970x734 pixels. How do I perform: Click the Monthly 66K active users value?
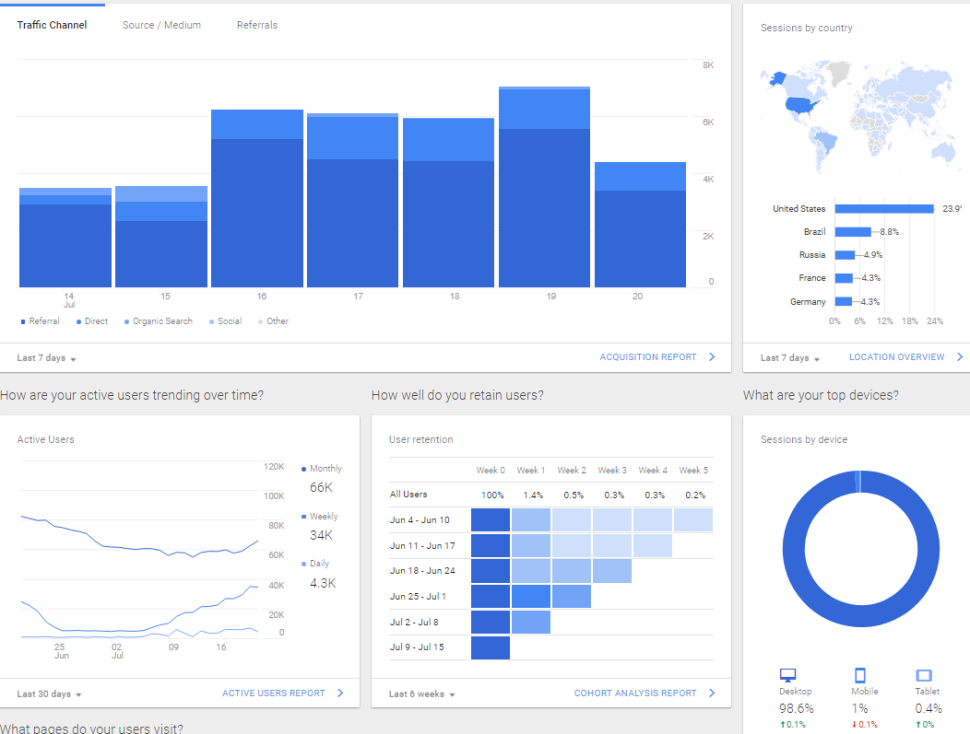tap(321, 487)
